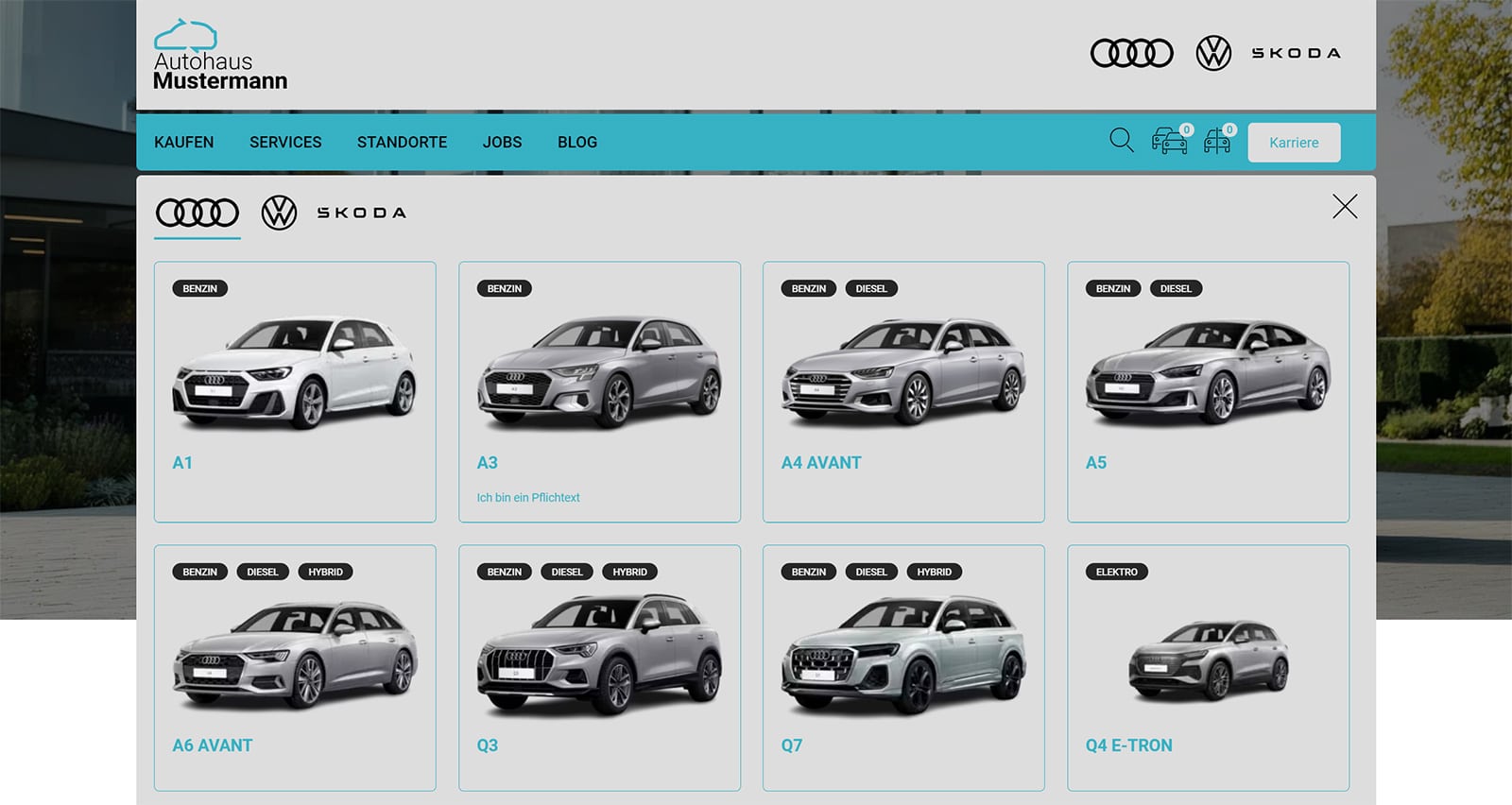Screen dimensions: 1512x805
Task: Click the ELEKTRO tag on the Q4 e-tron card
Action: point(1116,572)
